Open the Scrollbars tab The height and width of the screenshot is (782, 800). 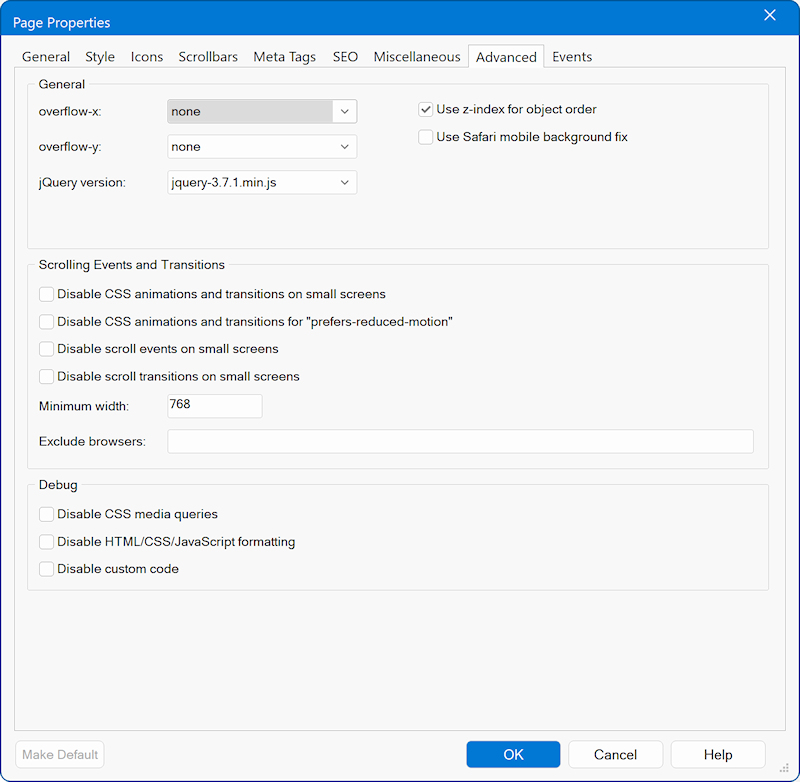pyautogui.click(x=208, y=57)
